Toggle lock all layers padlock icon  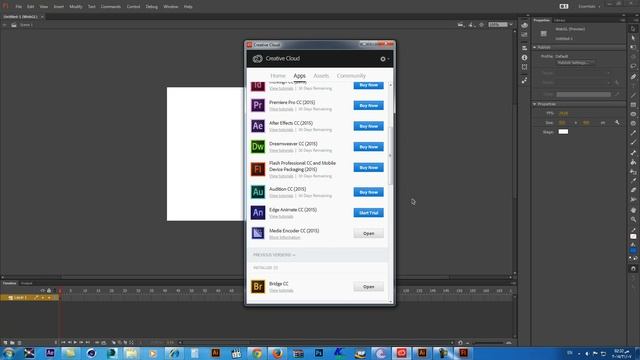pyautogui.click(x=49, y=290)
